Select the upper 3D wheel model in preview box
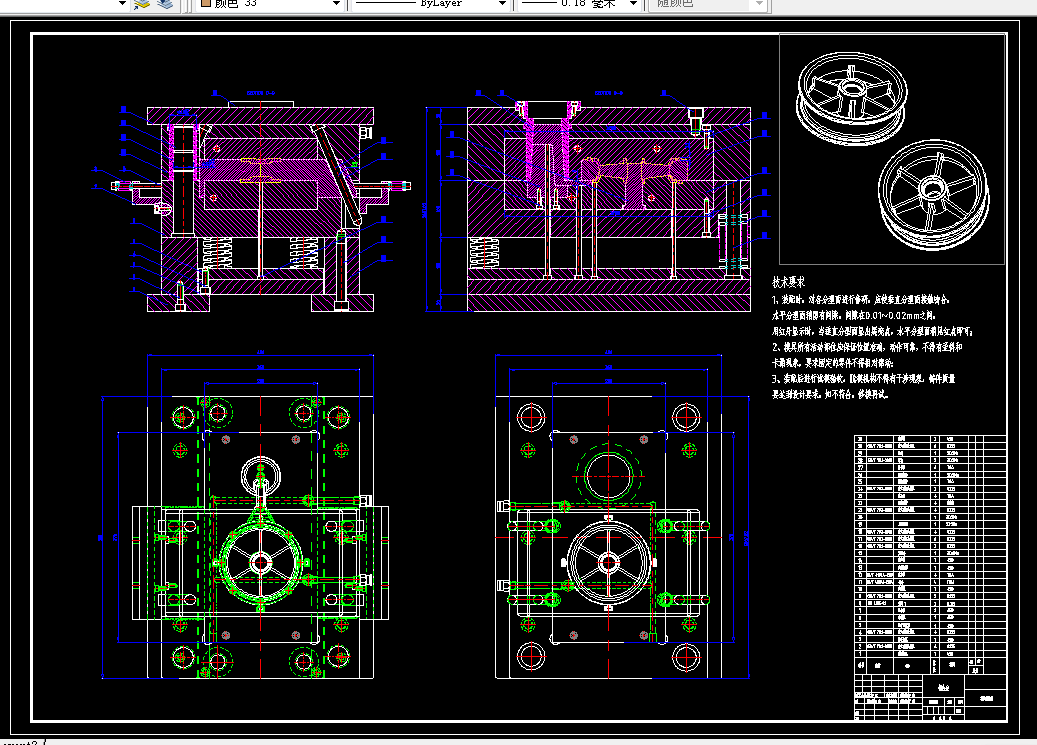Image resolution: width=1037 pixels, height=745 pixels. coord(850,98)
